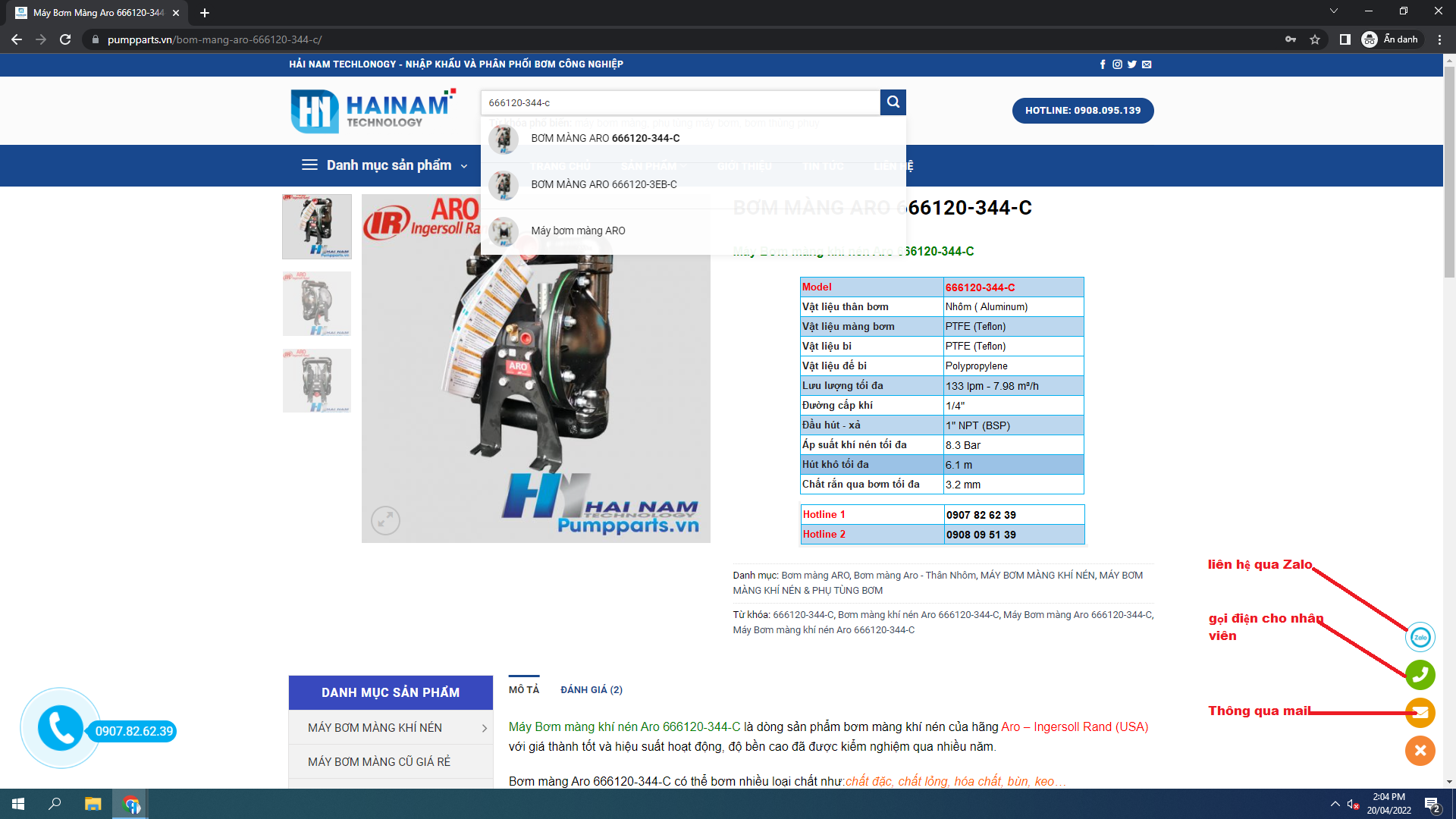Open the DANH MỤC SẢN PHẨM sidebar header
This screenshot has height=819, width=1456.
coord(391,692)
